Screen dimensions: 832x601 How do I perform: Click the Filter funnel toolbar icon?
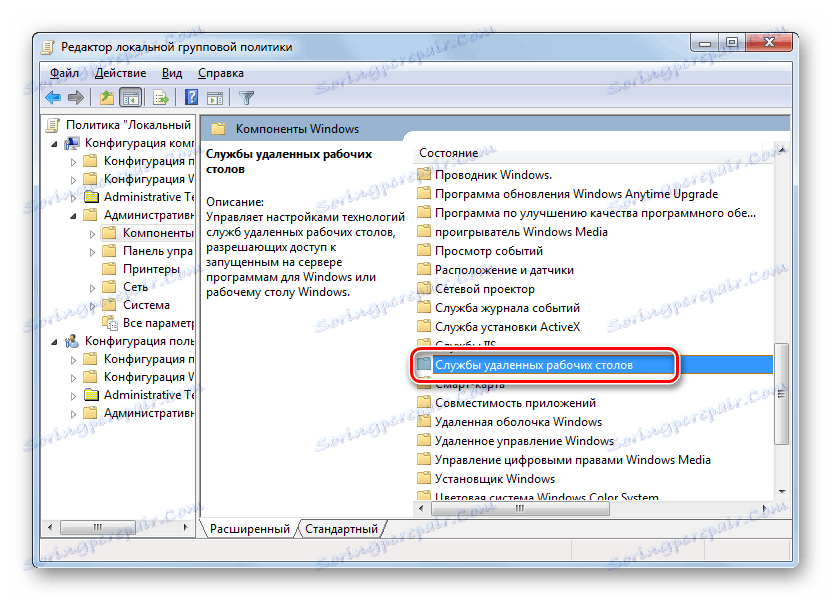point(247,98)
